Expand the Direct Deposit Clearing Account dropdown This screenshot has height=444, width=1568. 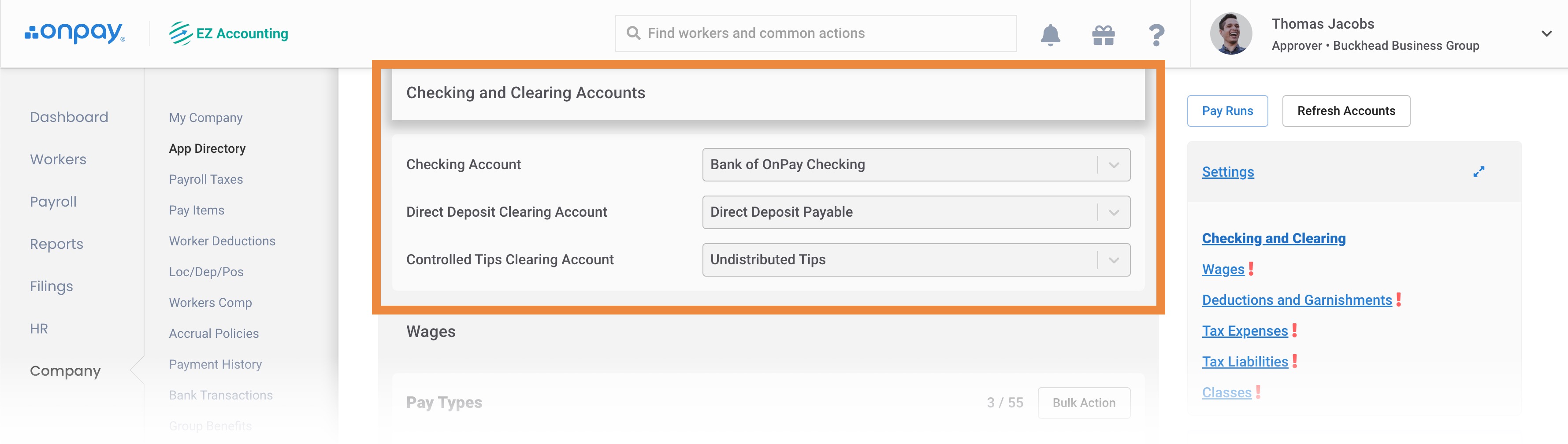[x=915, y=212]
